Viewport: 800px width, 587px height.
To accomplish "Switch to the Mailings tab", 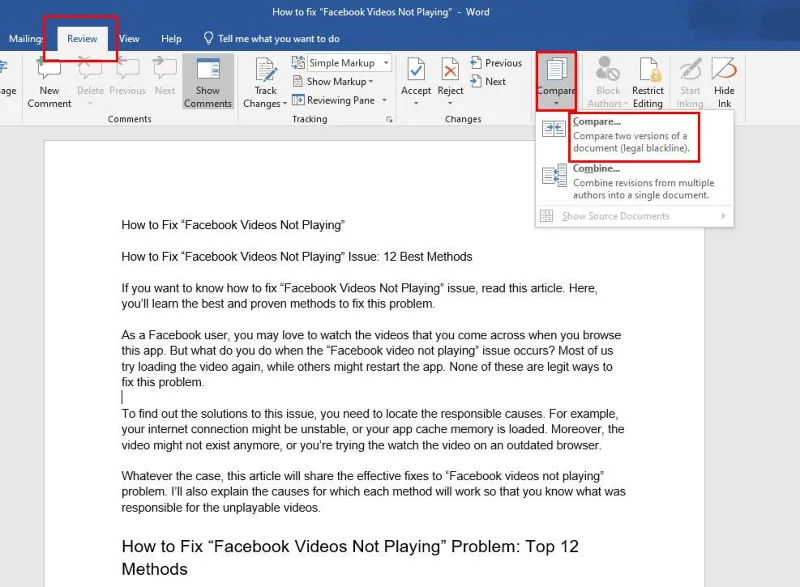I will coord(26,39).
